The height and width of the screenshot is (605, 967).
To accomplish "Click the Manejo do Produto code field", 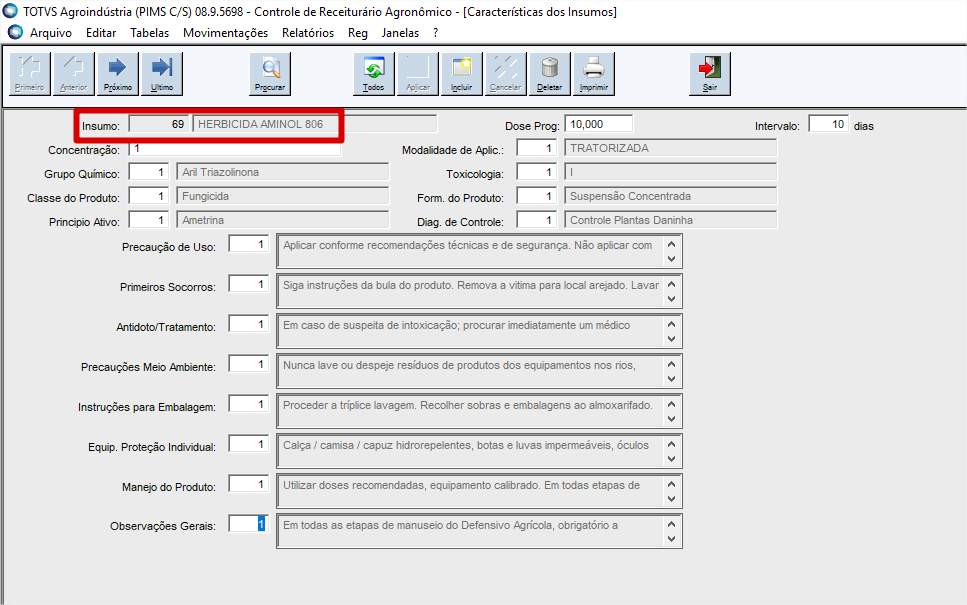I will (x=249, y=485).
